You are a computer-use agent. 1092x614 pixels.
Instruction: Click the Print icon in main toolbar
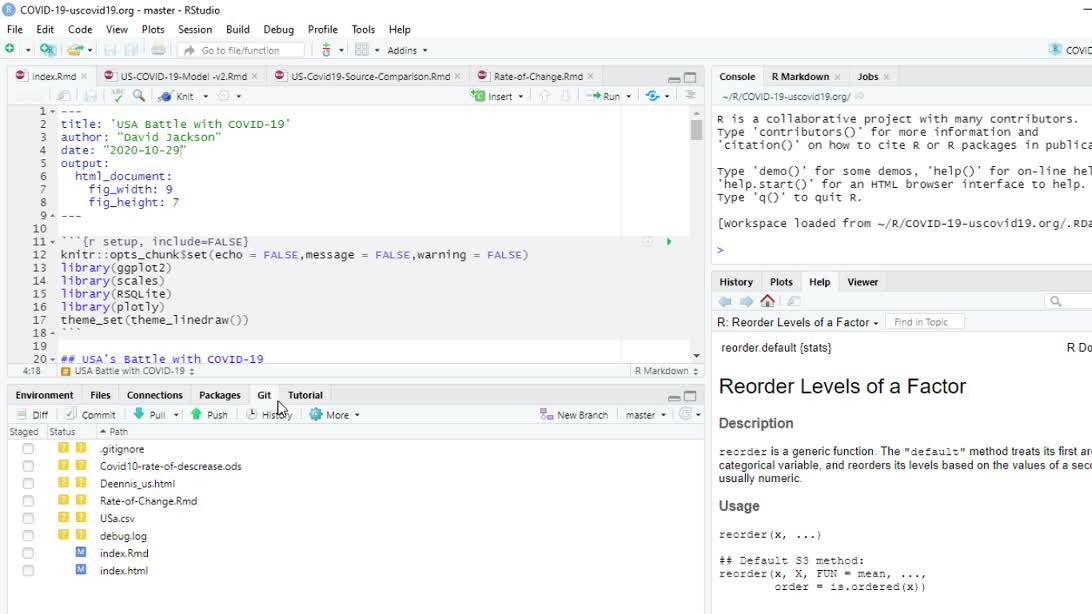(158, 49)
